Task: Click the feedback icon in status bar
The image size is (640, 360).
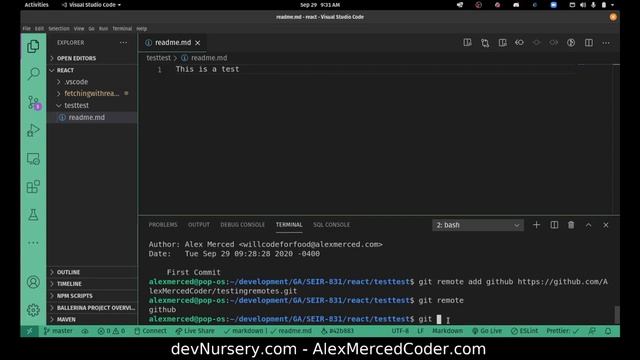Action: coord(592,331)
